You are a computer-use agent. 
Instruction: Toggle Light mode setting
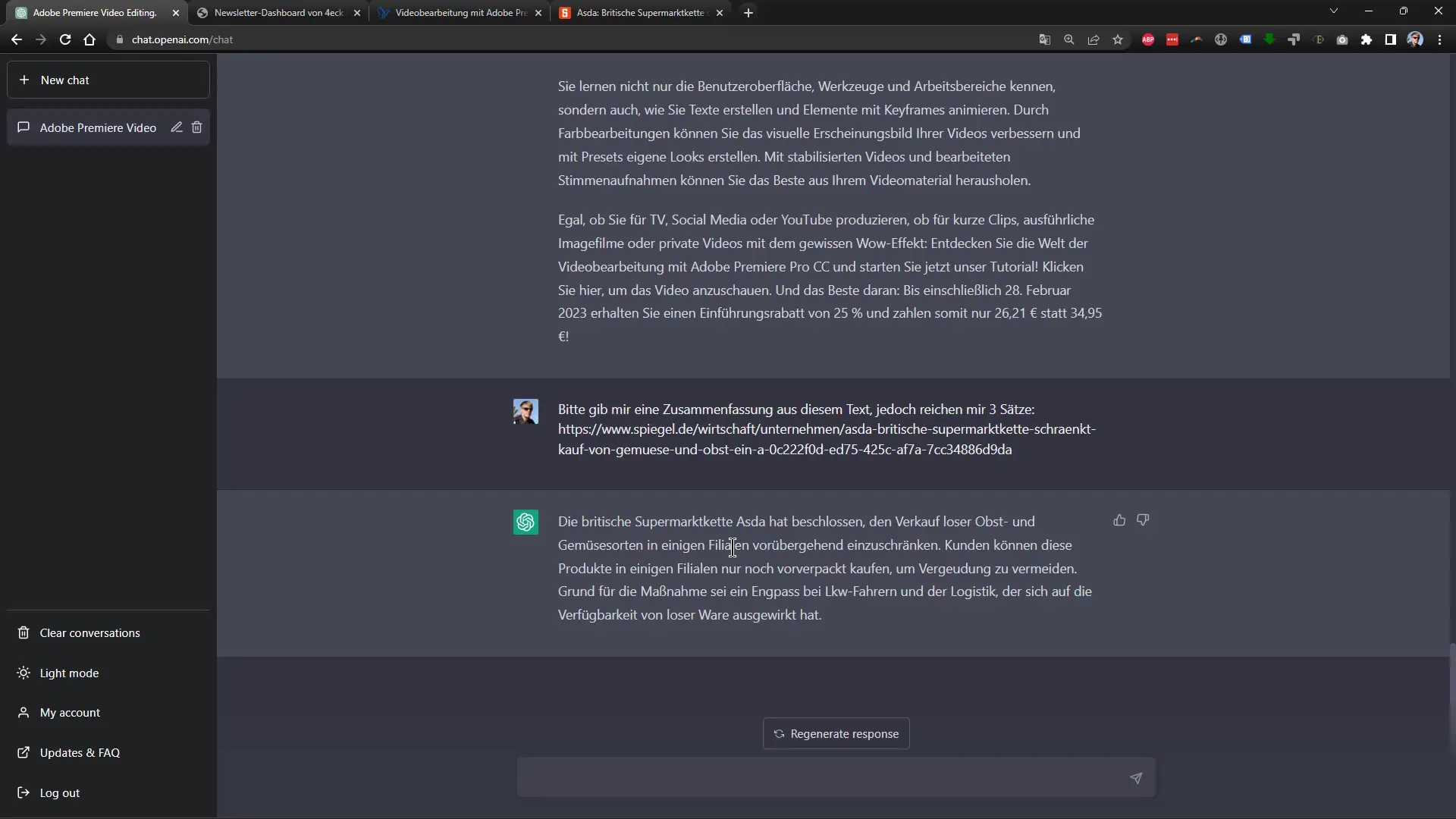point(69,673)
